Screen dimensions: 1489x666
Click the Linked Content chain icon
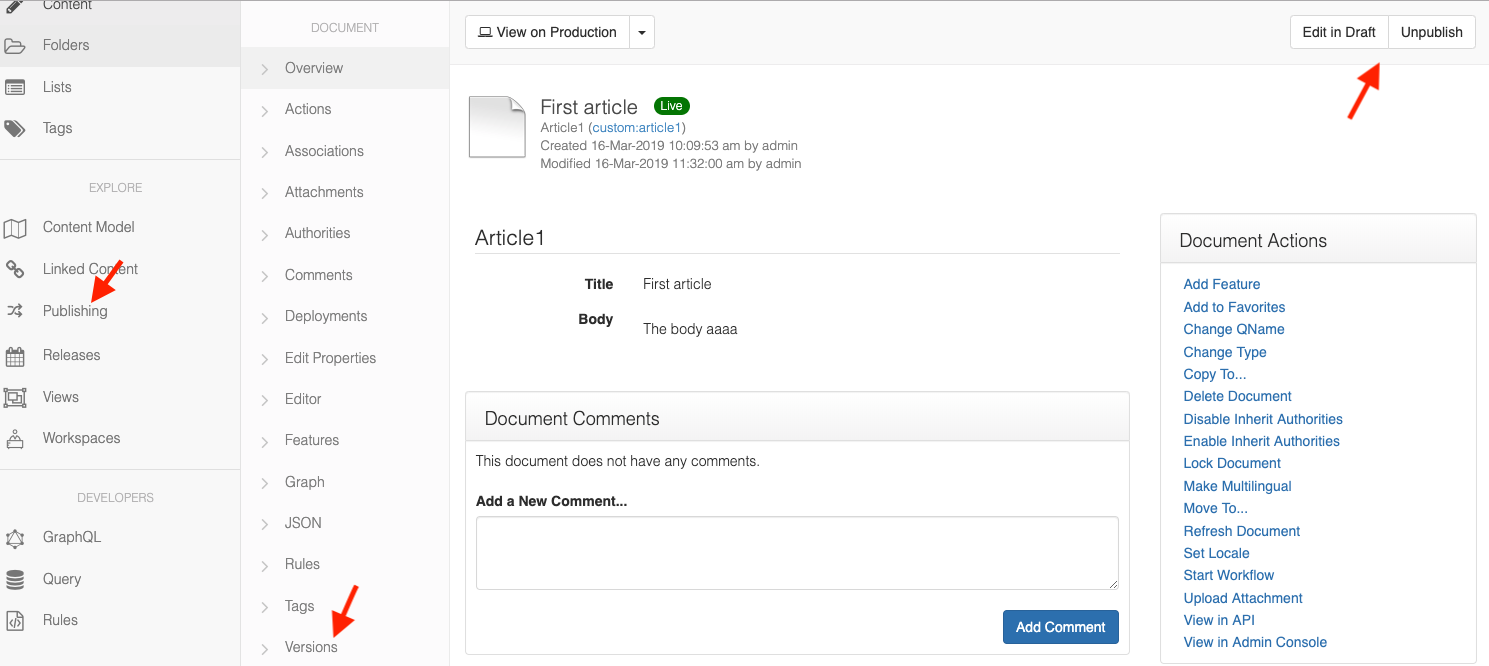point(15,269)
